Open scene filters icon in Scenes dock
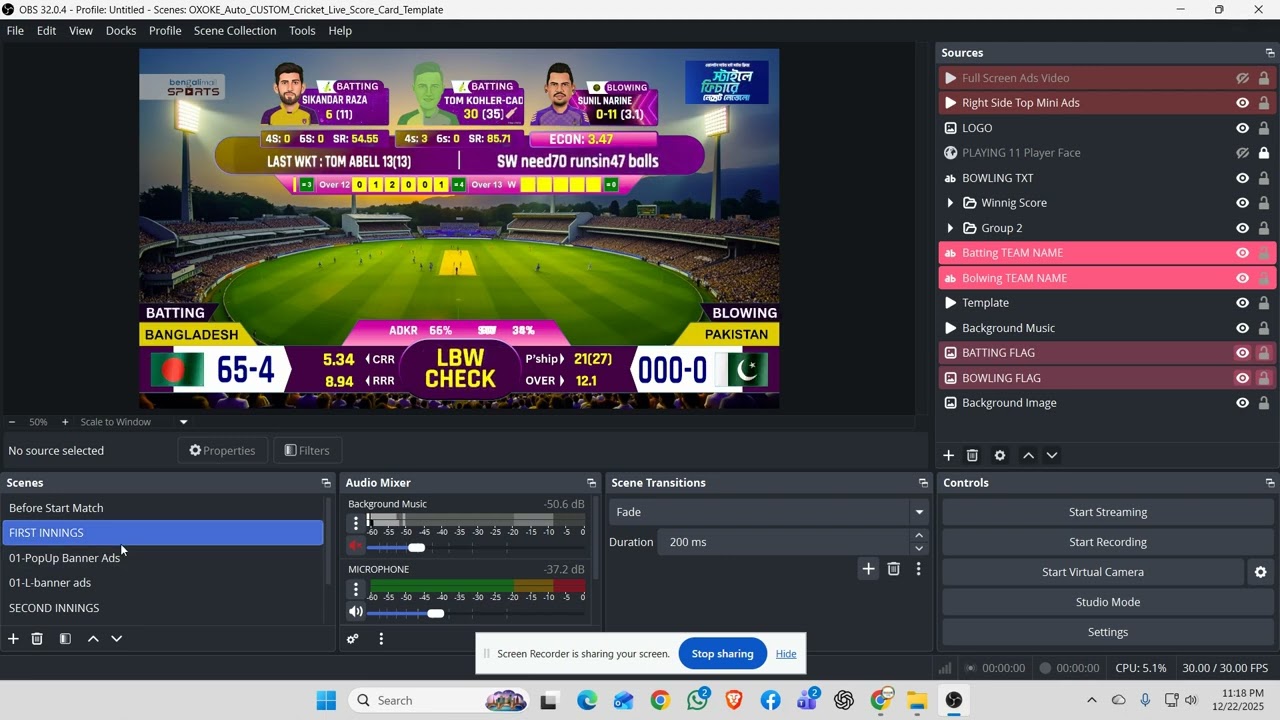Screen dimensions: 1280x720 pos(65,638)
